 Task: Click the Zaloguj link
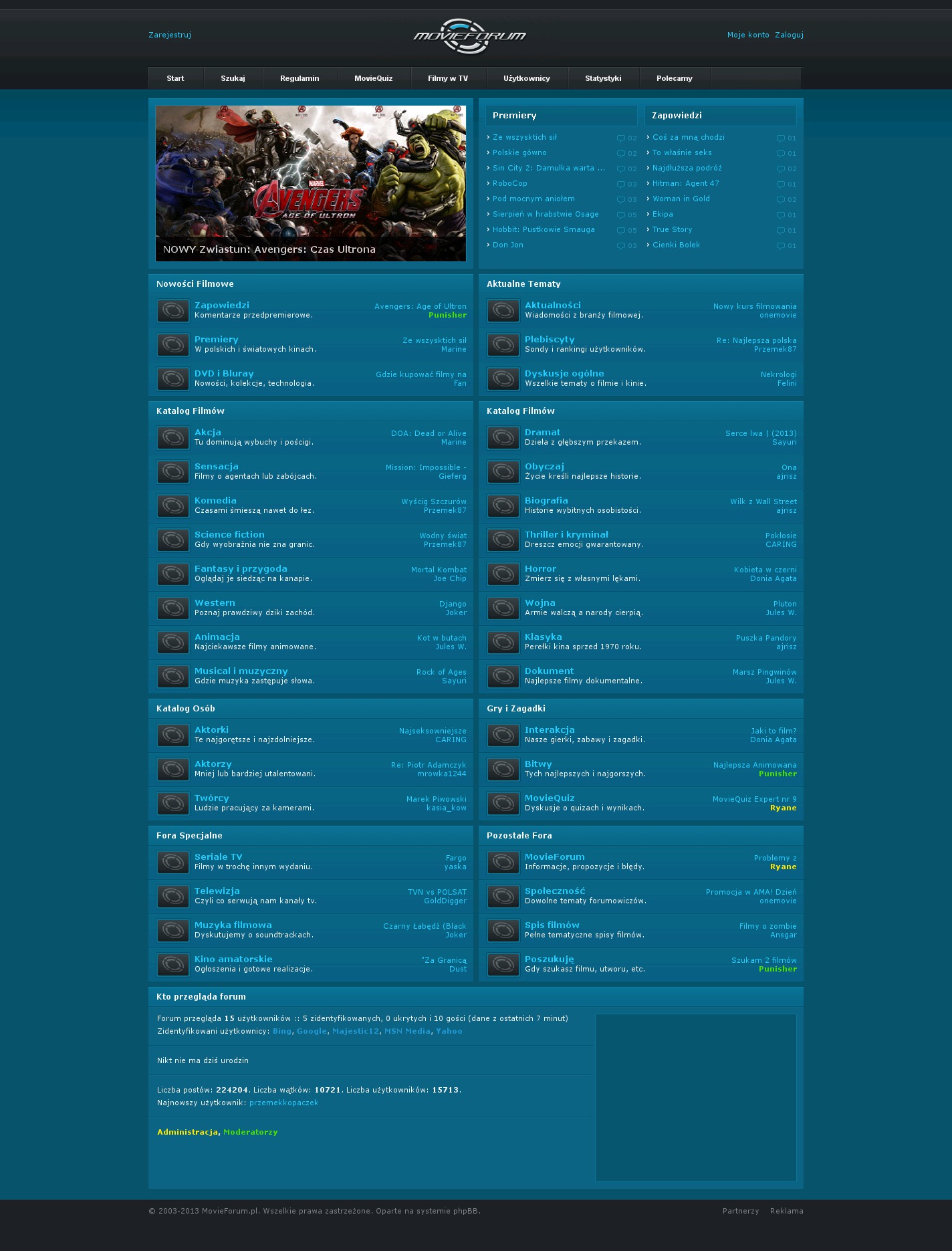789,35
